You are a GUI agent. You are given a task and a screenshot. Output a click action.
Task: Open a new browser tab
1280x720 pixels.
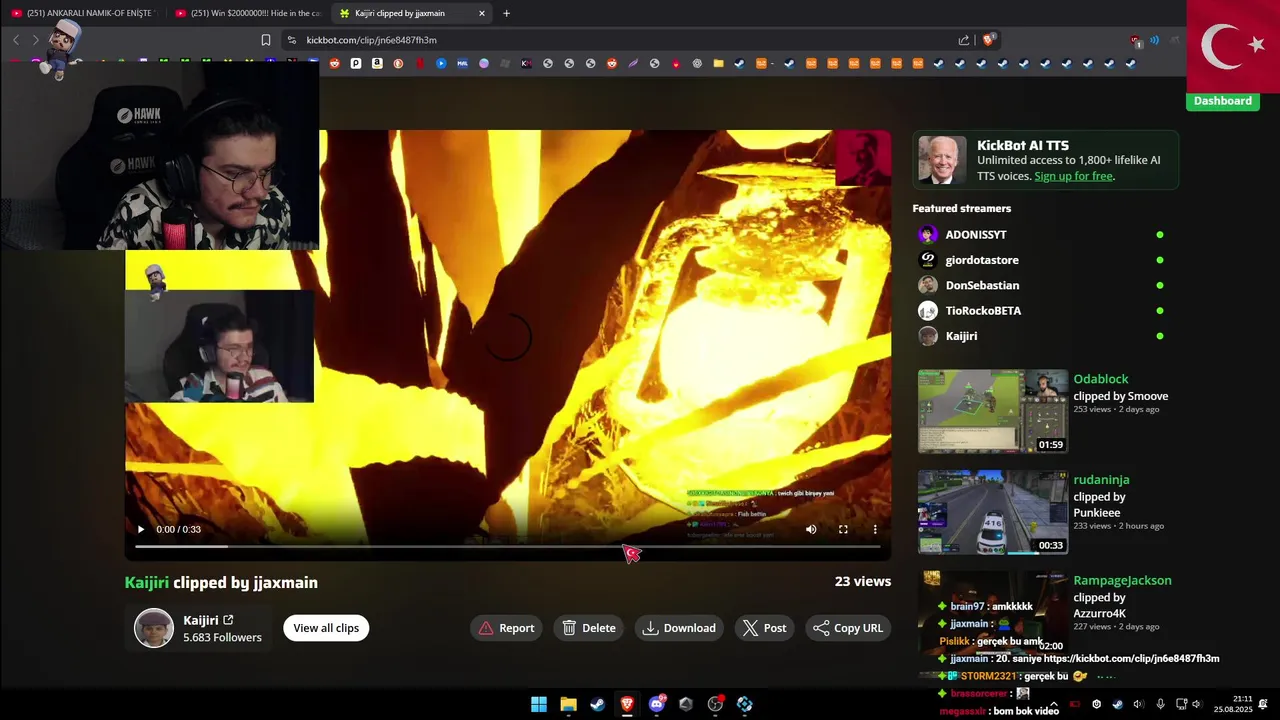[x=506, y=13]
